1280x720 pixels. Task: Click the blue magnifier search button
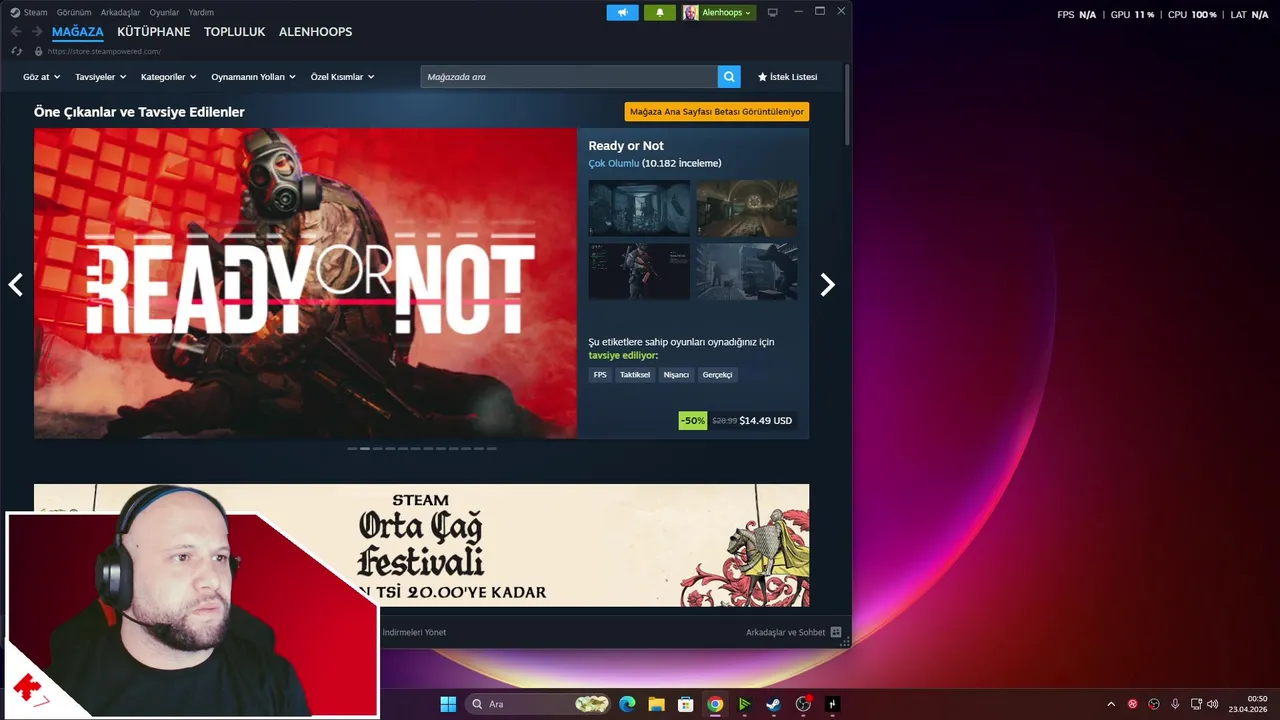(x=730, y=76)
